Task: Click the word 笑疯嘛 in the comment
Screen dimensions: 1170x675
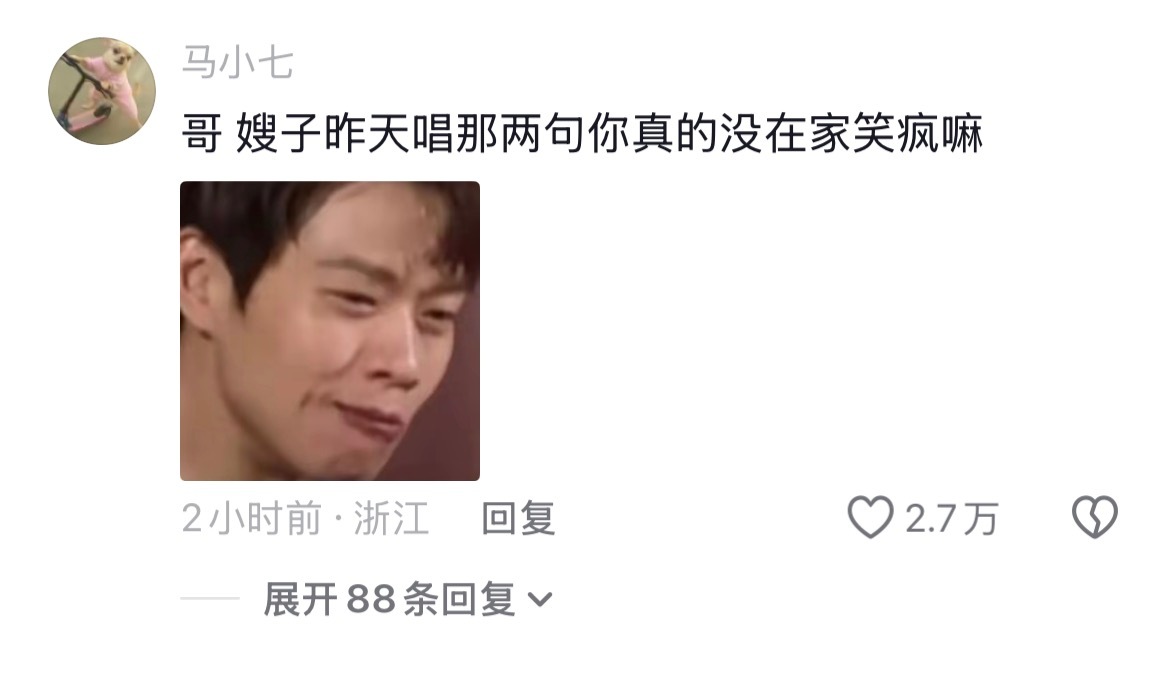Action: tap(917, 134)
